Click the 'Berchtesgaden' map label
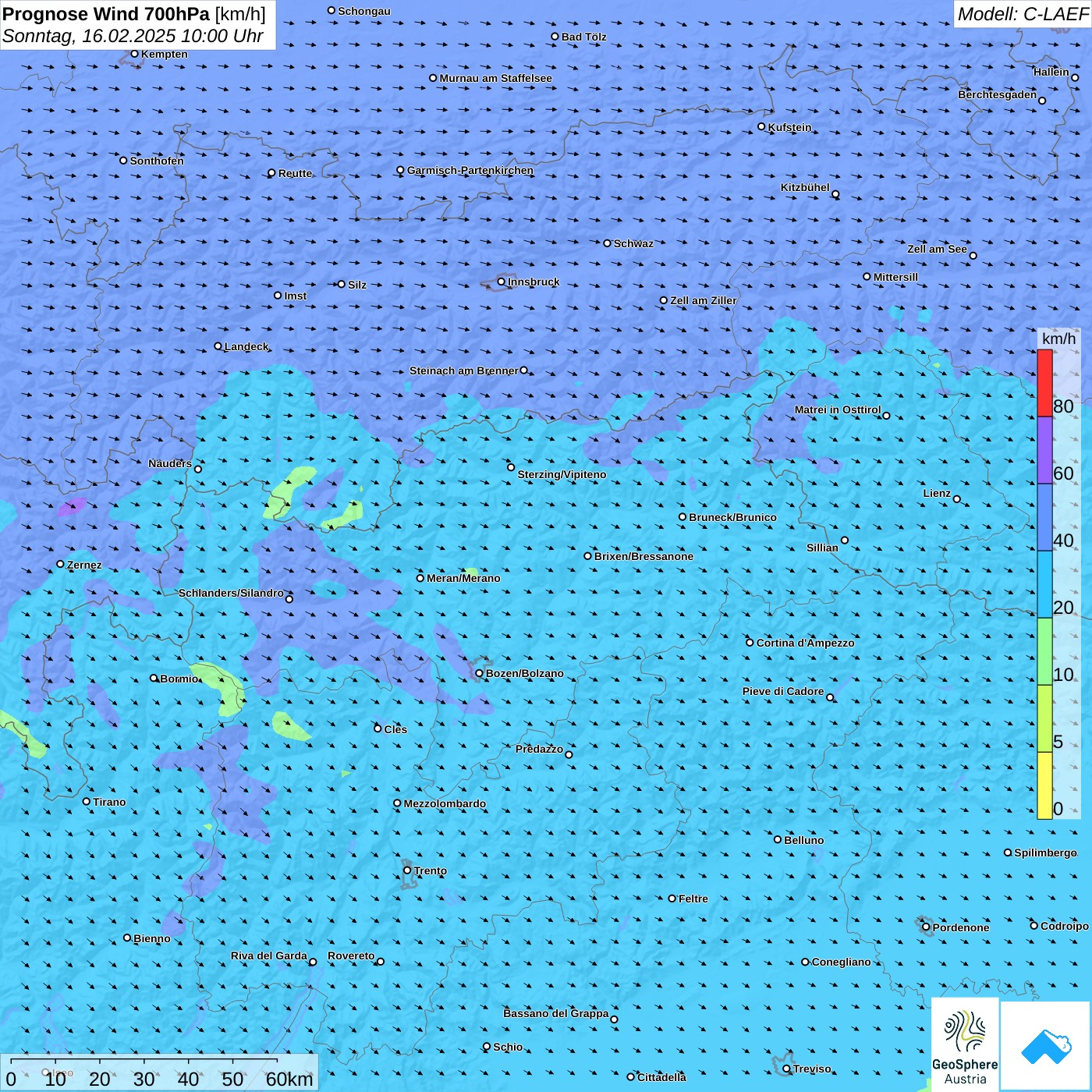The height and width of the screenshot is (1092, 1092). (x=998, y=94)
